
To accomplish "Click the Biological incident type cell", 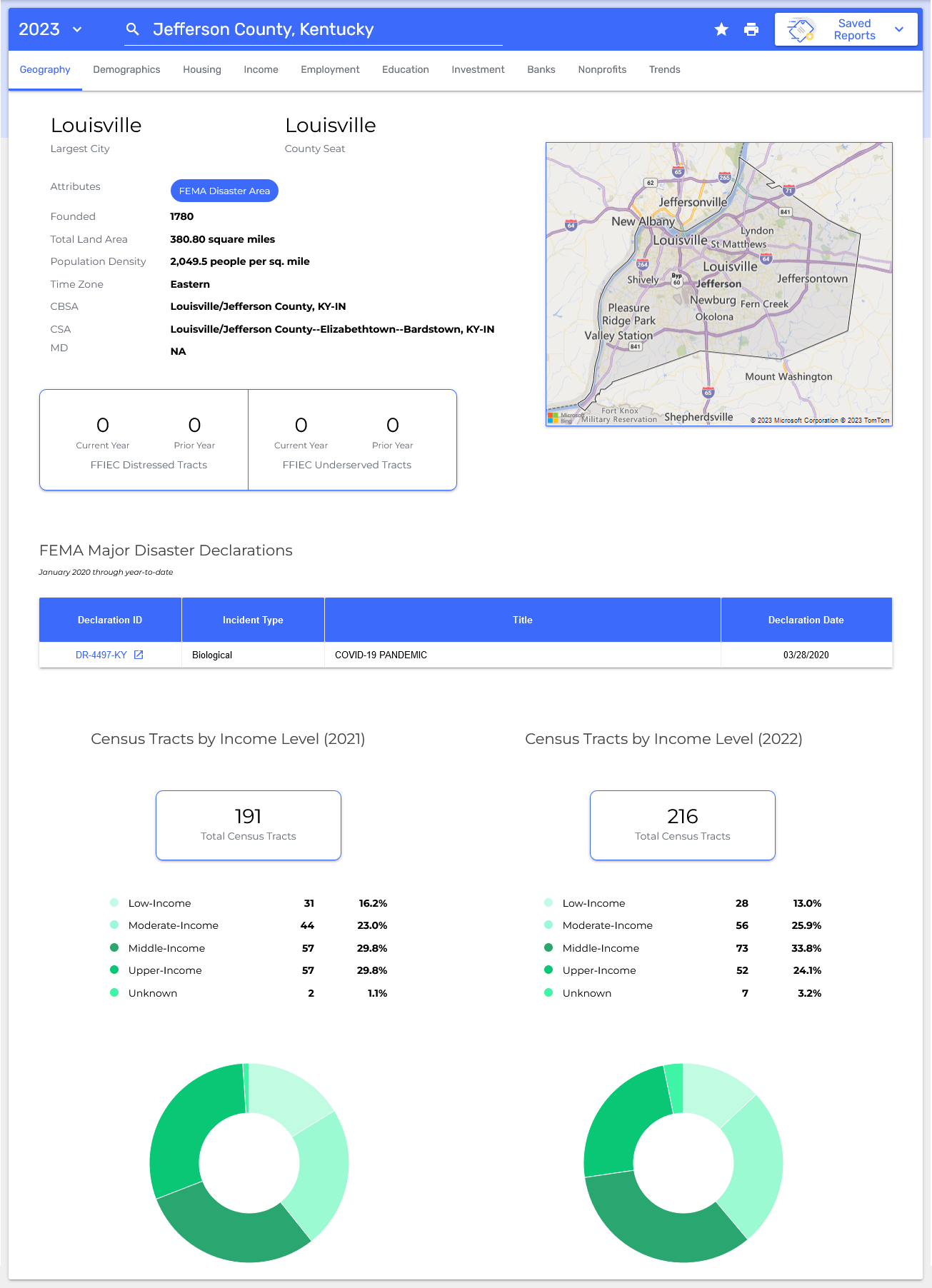I will pos(253,655).
